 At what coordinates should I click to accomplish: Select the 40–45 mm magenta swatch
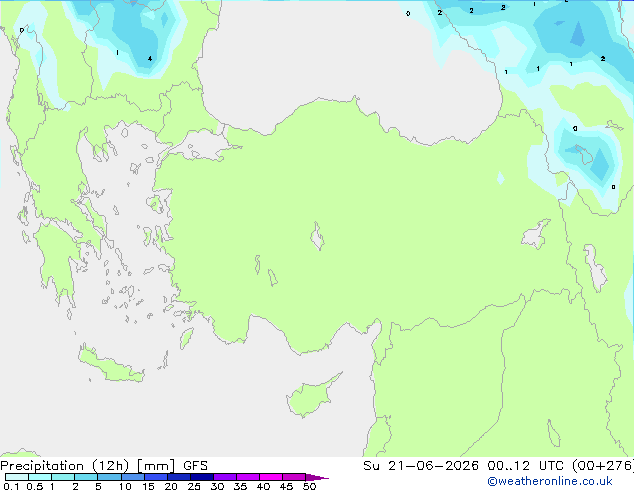271,477
